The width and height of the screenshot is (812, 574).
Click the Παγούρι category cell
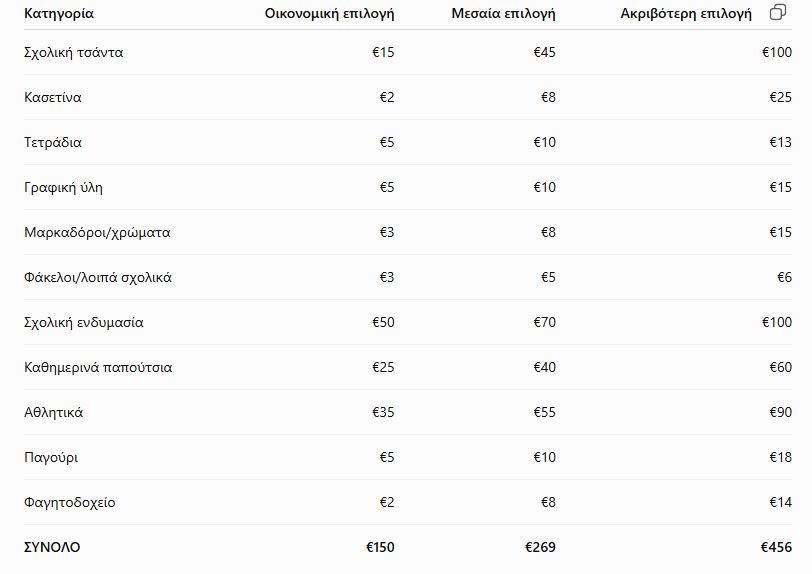[51, 458]
